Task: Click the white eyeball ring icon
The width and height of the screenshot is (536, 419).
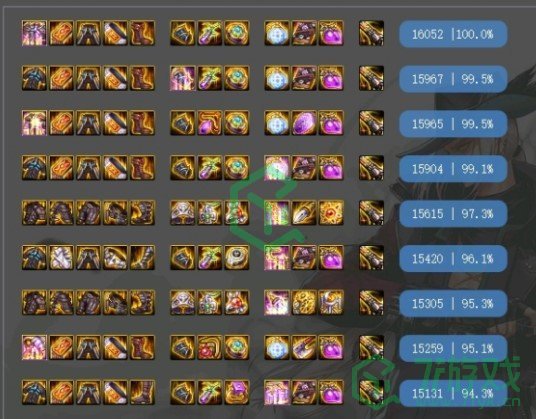Action: coord(237,258)
